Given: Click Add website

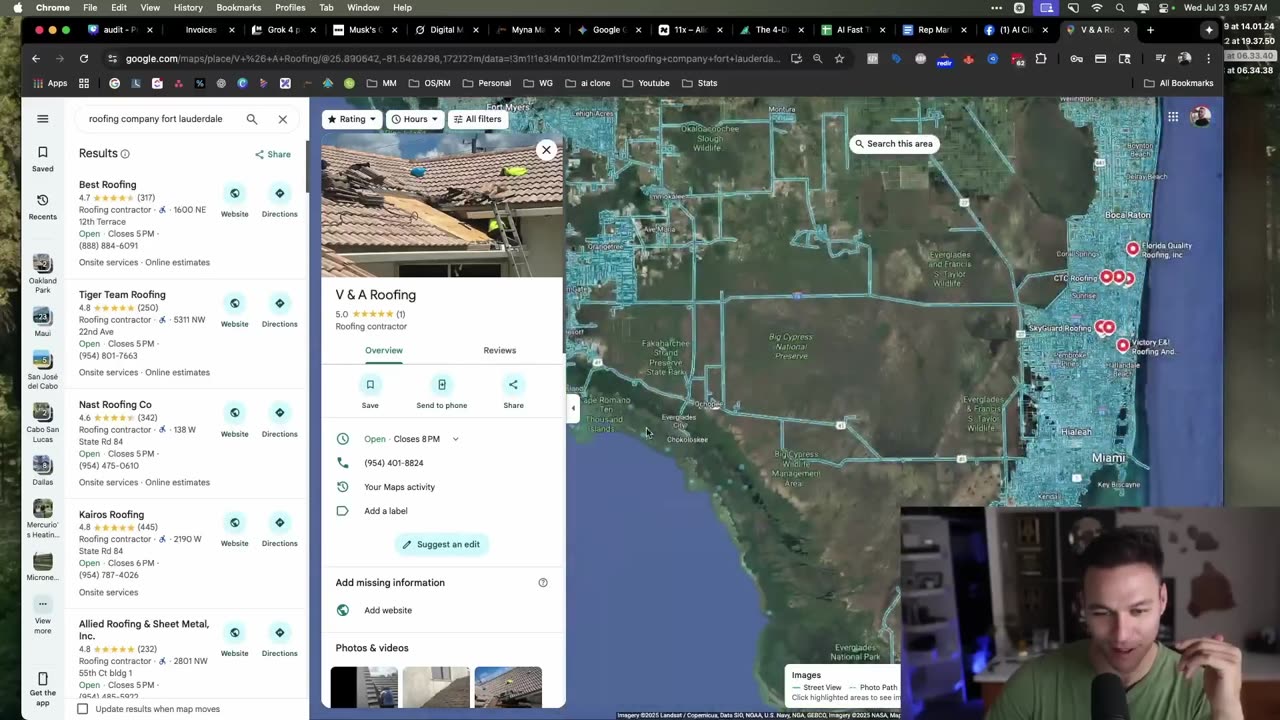Looking at the screenshot, I should (x=388, y=610).
